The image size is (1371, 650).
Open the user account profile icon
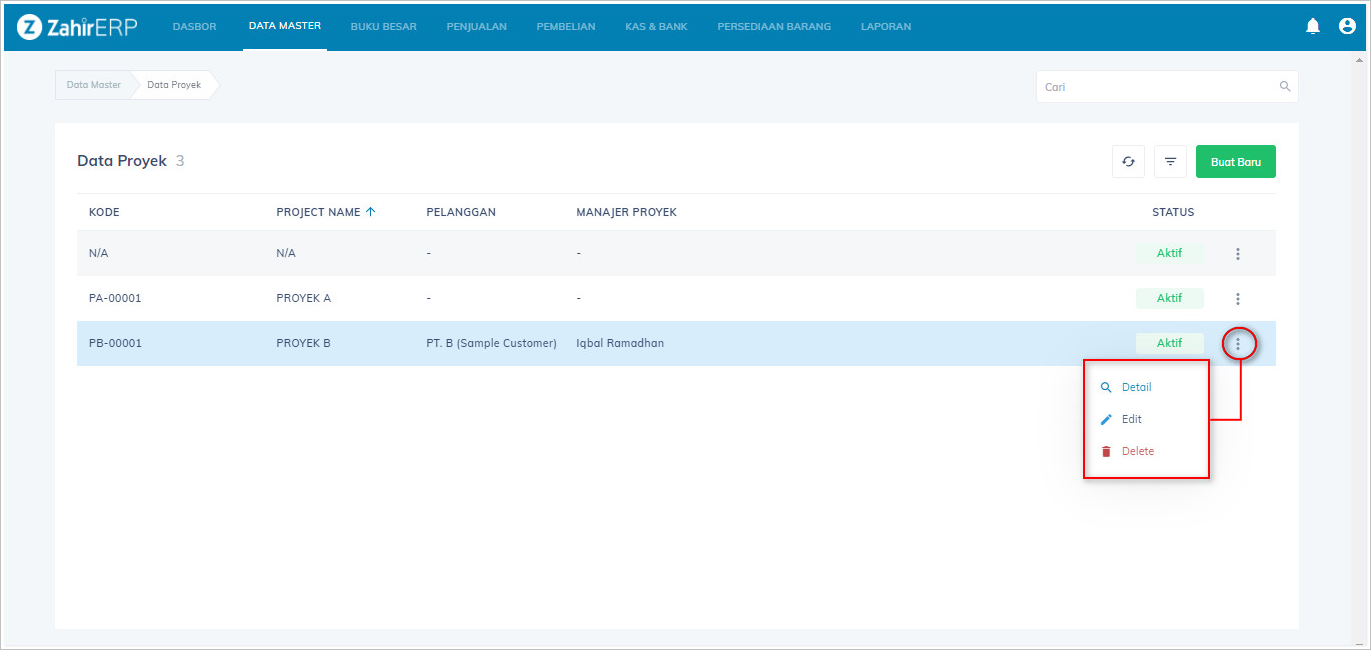click(1347, 27)
